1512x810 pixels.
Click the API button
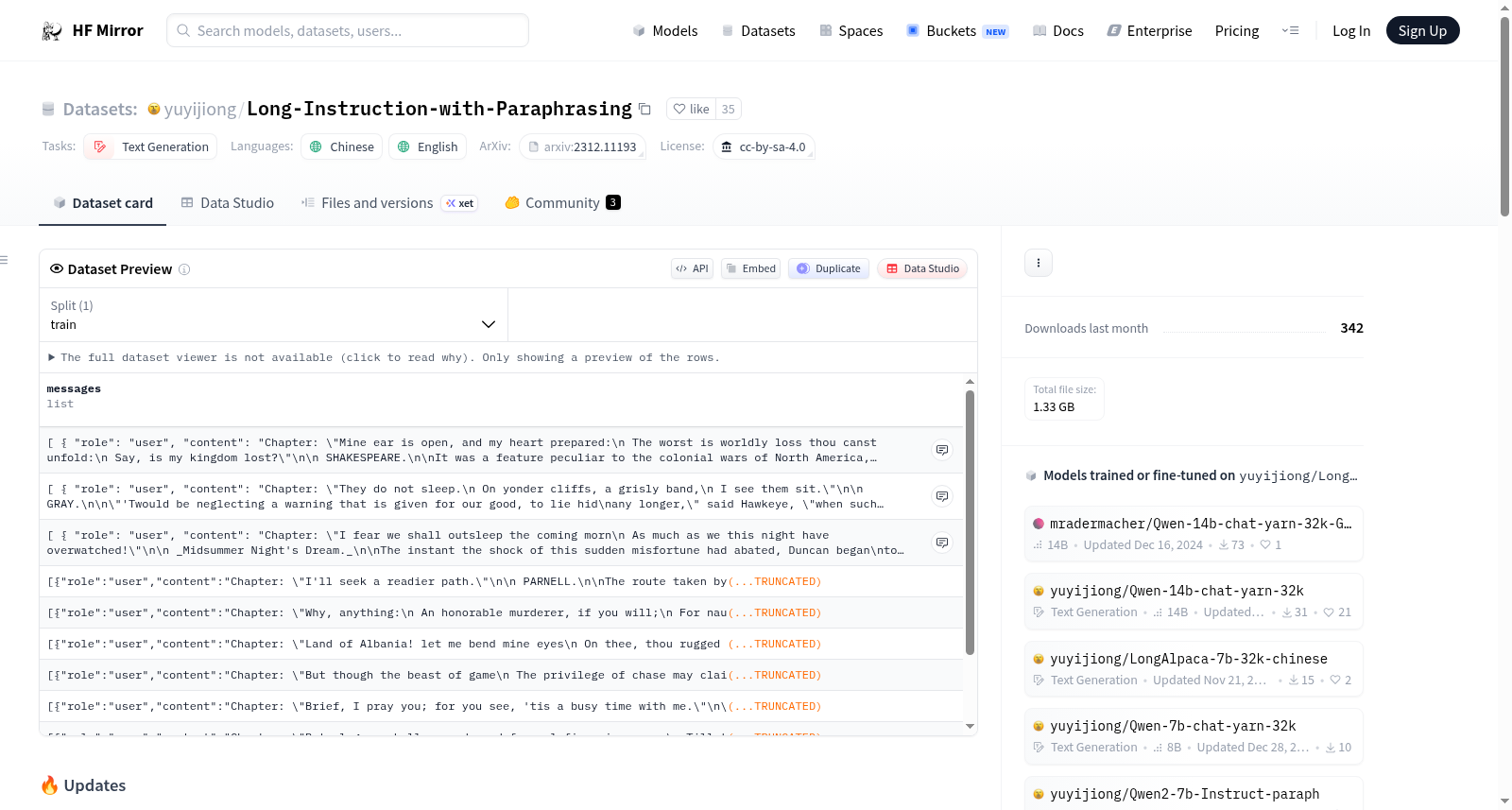coord(692,268)
